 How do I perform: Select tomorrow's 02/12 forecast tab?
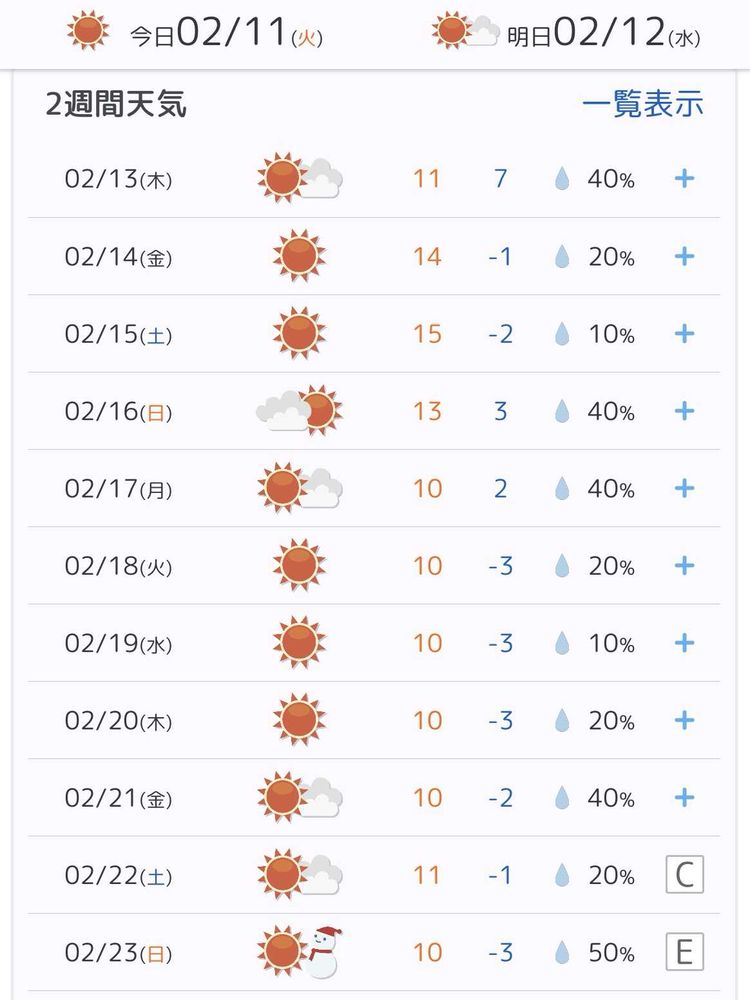click(568, 34)
